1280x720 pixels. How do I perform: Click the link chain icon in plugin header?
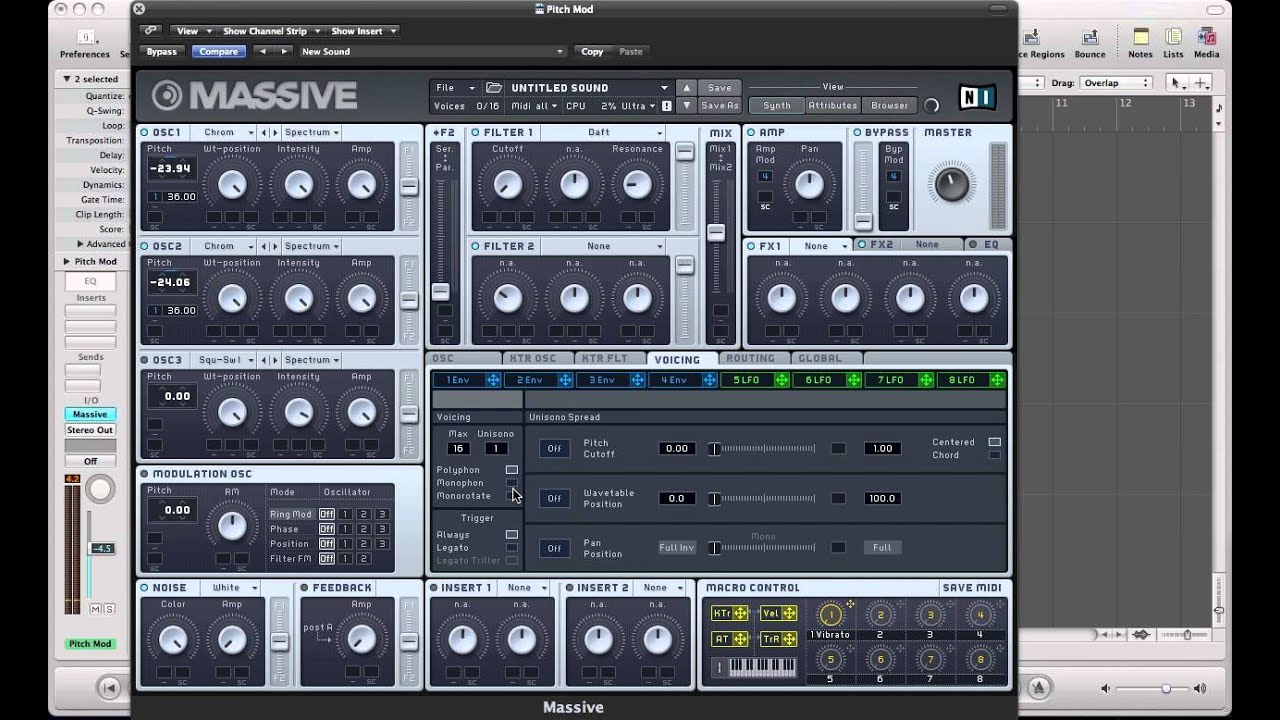(151, 31)
